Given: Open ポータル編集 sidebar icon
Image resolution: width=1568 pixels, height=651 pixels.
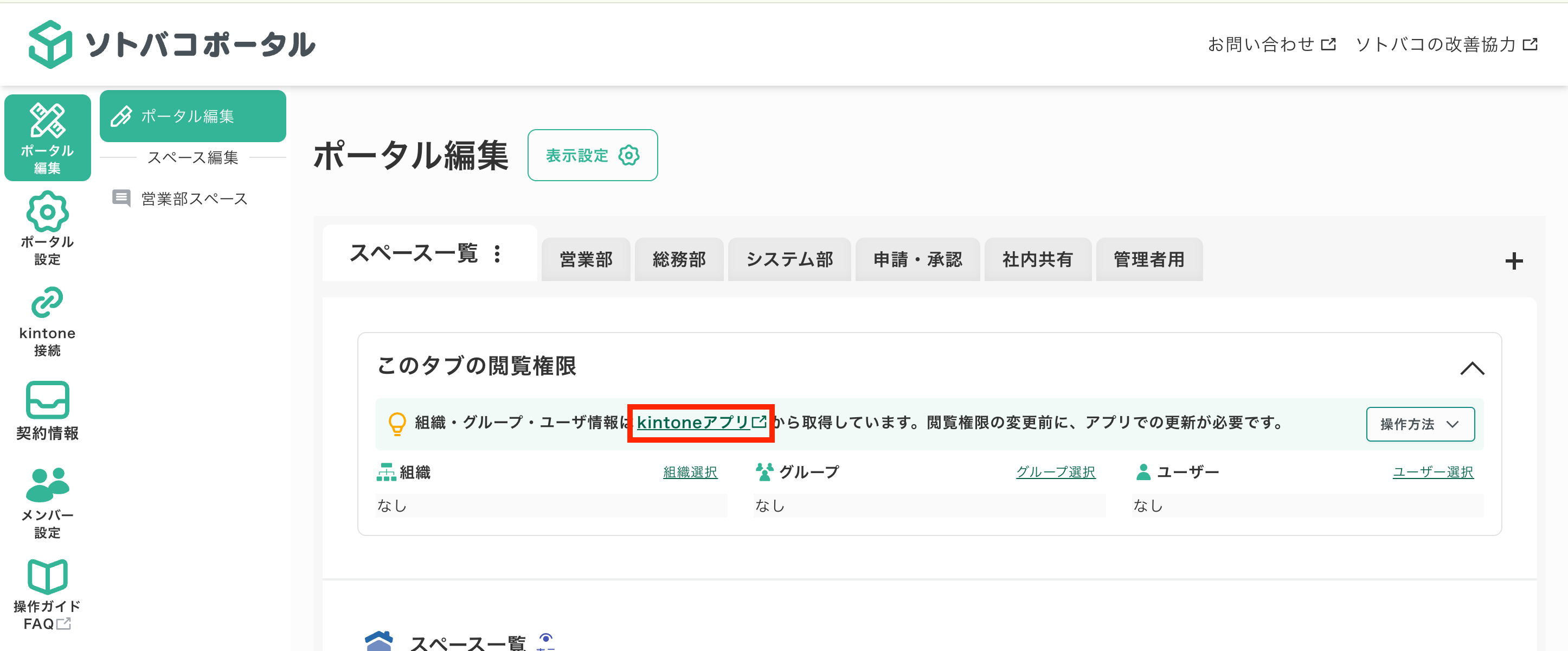Looking at the screenshot, I should tap(47, 137).
